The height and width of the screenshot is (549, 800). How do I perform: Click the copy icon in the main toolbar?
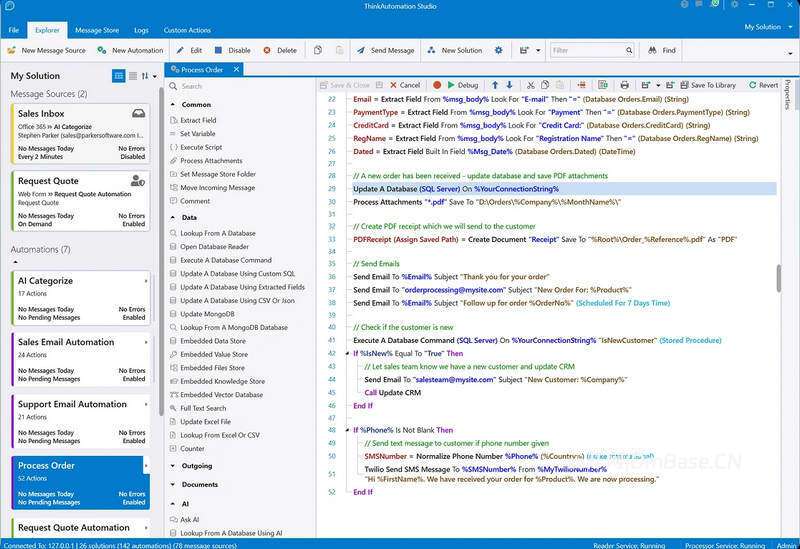(x=318, y=50)
